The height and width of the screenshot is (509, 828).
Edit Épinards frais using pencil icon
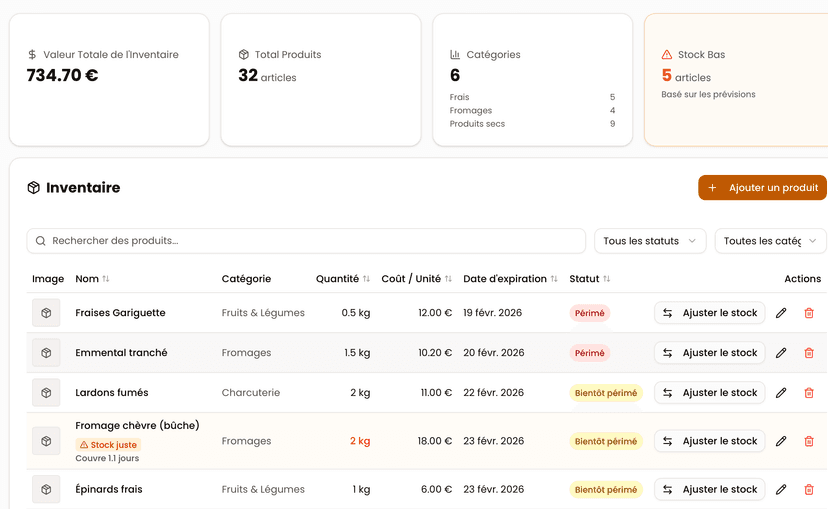781,490
